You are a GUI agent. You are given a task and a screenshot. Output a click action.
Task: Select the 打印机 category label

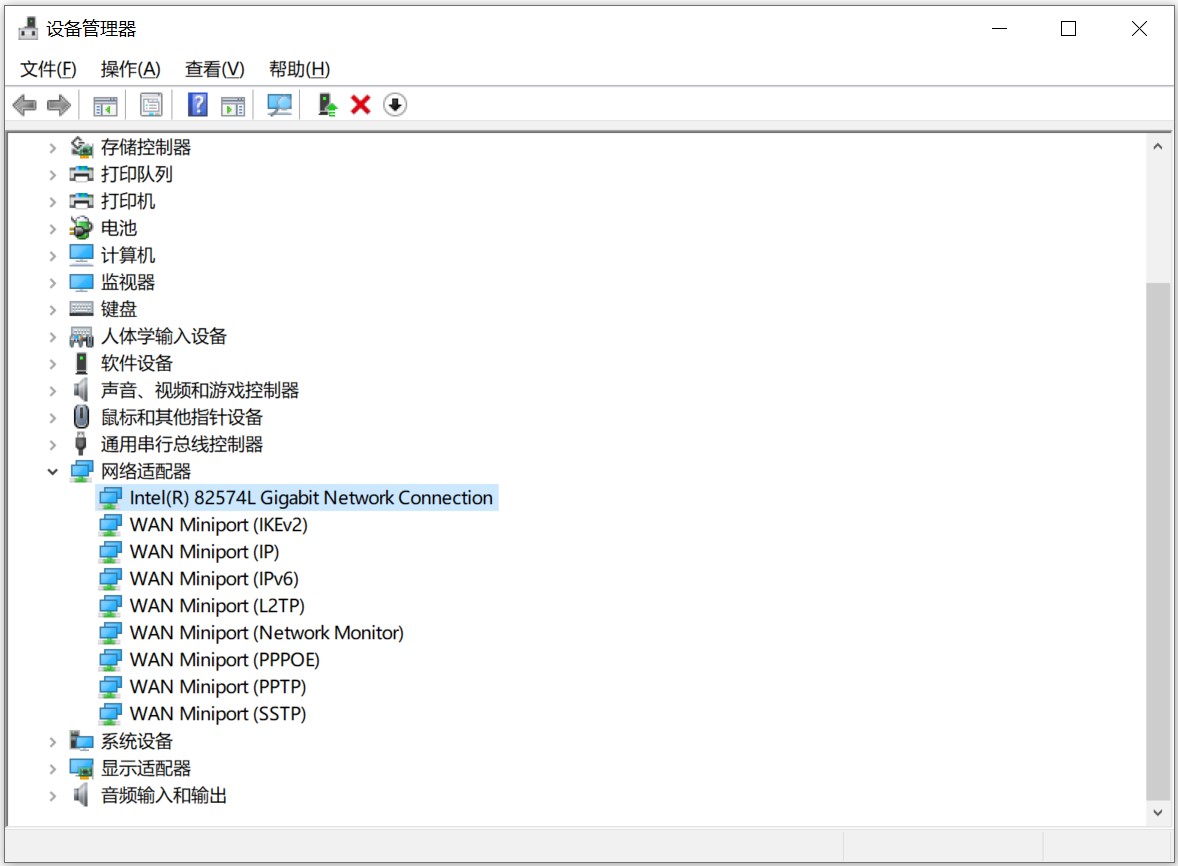coord(128,201)
